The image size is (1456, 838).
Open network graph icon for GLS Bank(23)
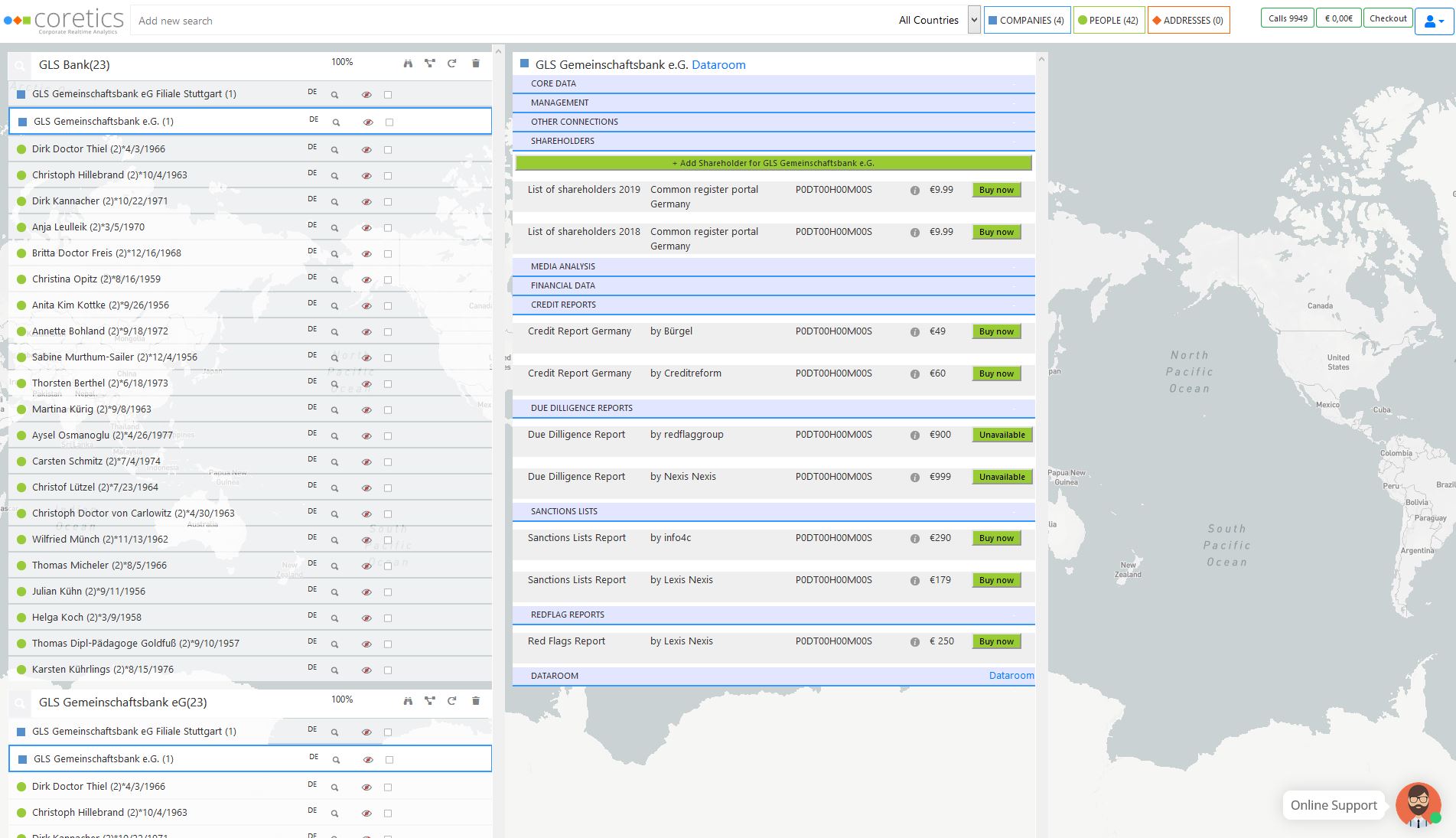[430, 64]
